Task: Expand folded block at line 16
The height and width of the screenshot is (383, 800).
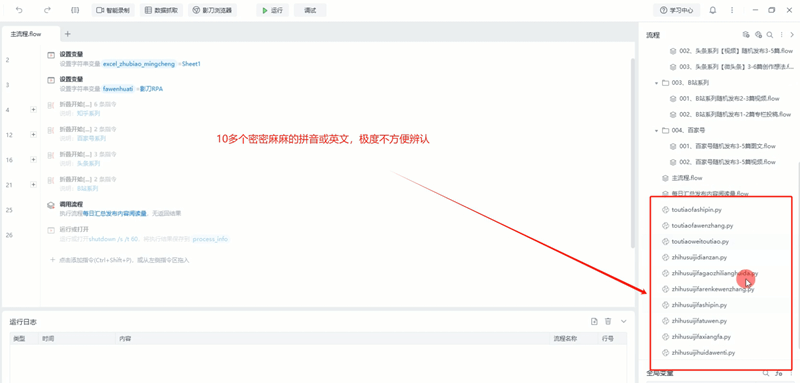Action: click(33, 160)
